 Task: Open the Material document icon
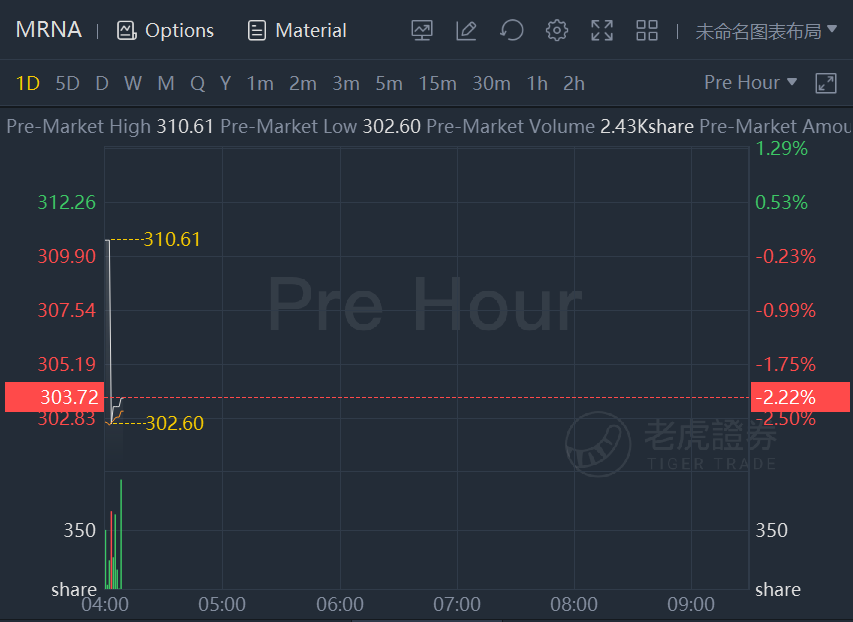(257, 30)
